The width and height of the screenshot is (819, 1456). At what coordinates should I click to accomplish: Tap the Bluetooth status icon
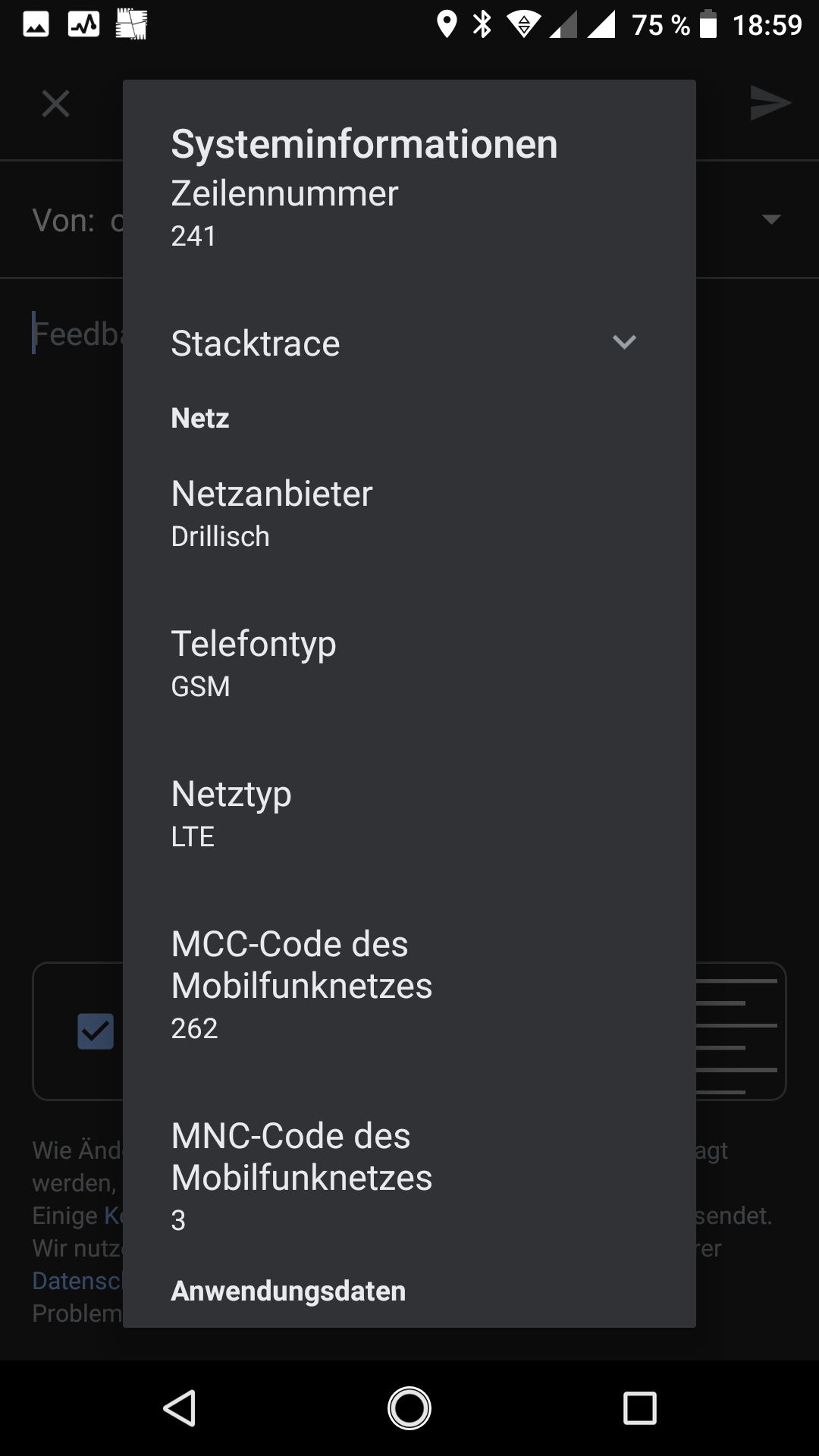pos(482,25)
